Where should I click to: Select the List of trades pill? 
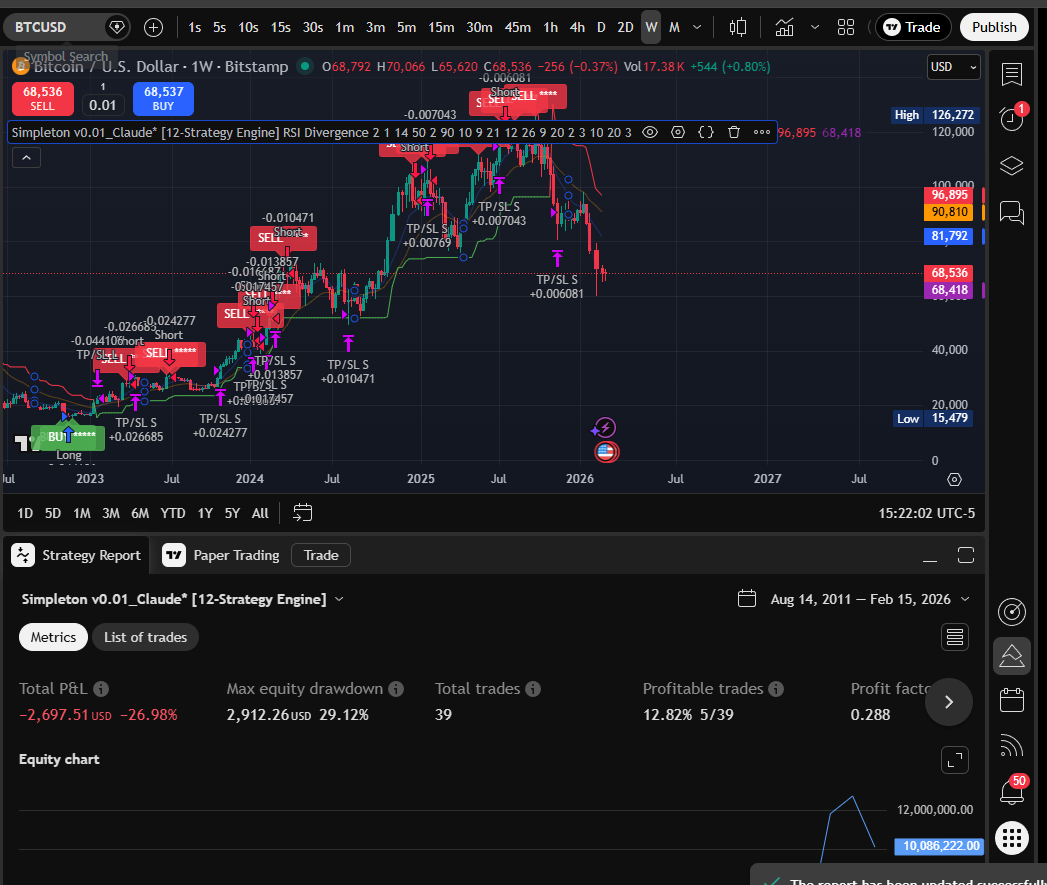point(145,636)
